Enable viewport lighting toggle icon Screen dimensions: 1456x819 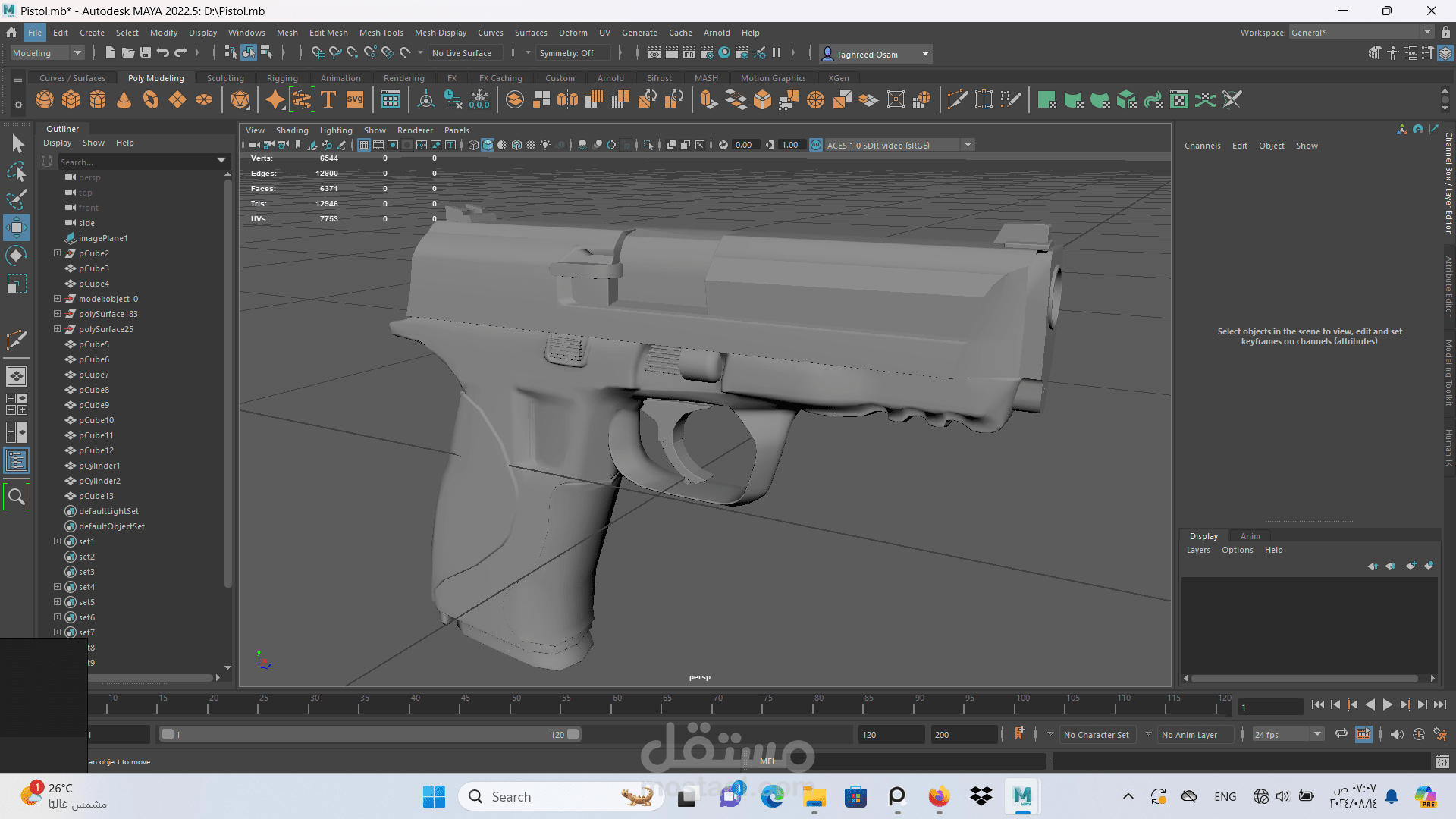coord(545,145)
